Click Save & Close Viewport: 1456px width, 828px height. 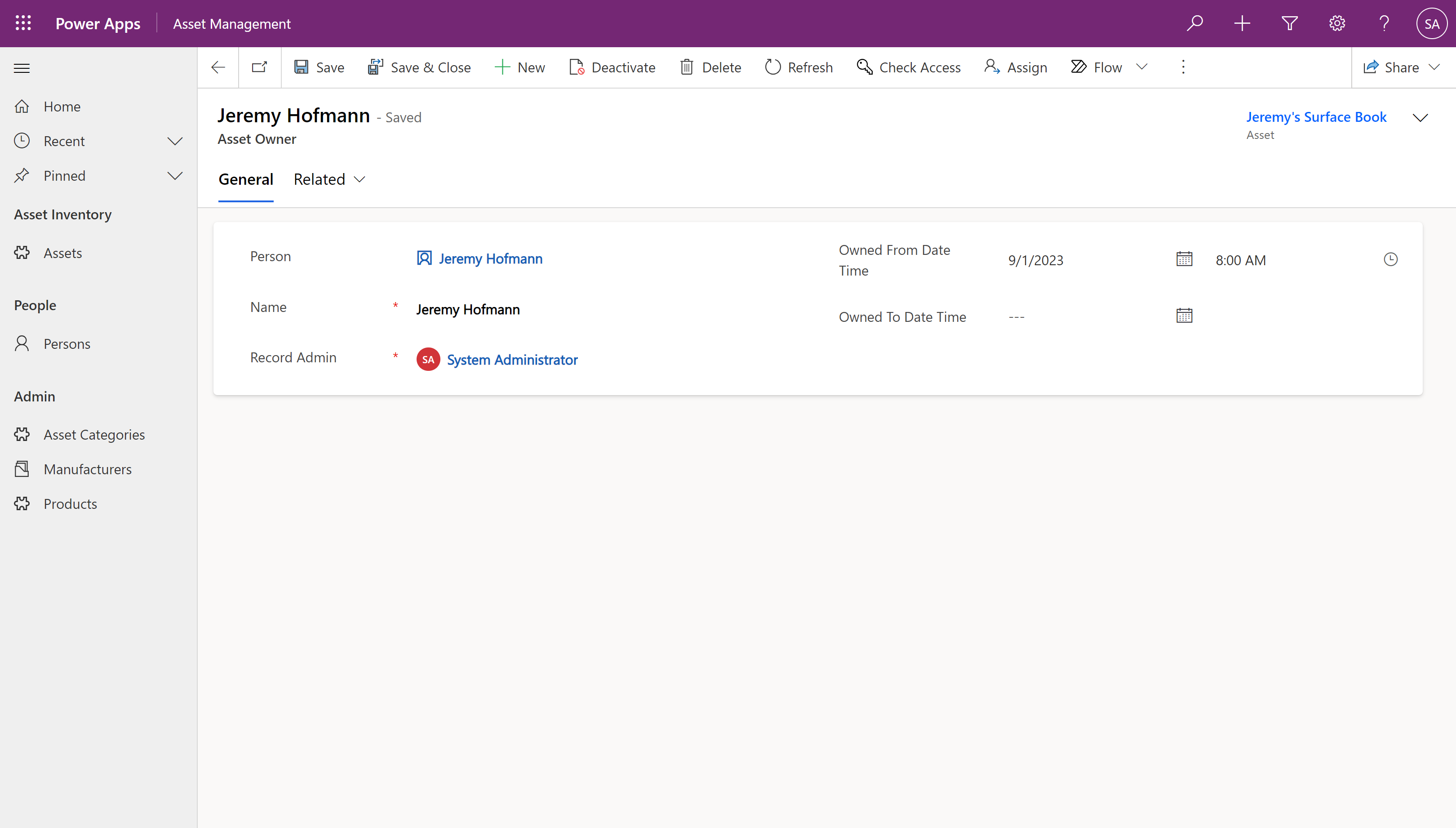[420, 67]
